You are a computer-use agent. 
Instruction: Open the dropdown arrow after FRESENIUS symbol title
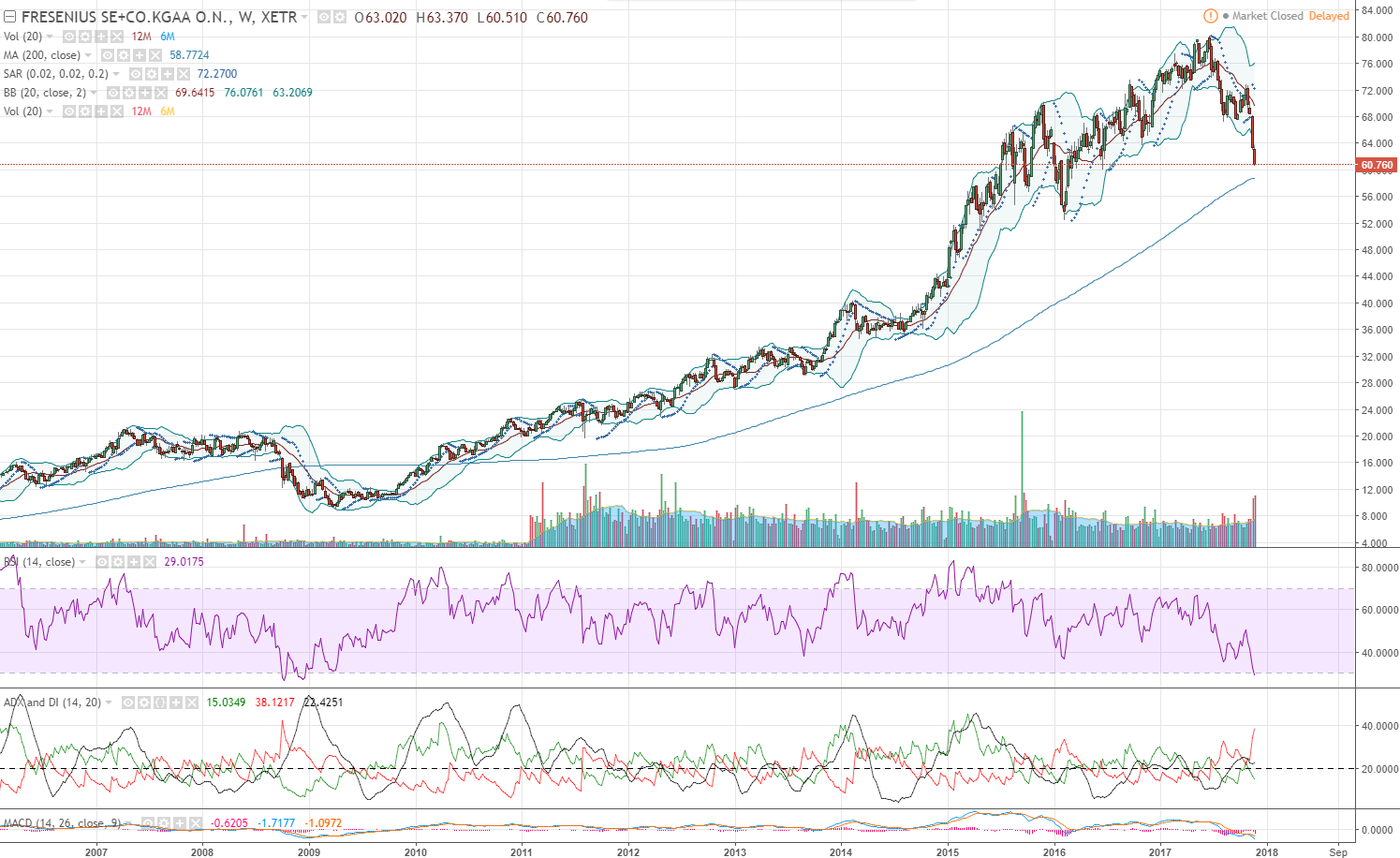305,17
